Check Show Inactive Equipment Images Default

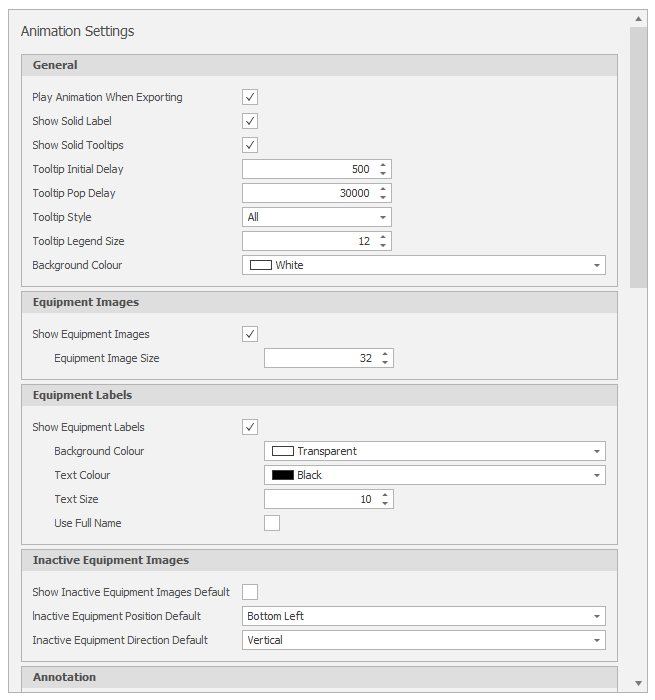pyautogui.click(x=250, y=592)
